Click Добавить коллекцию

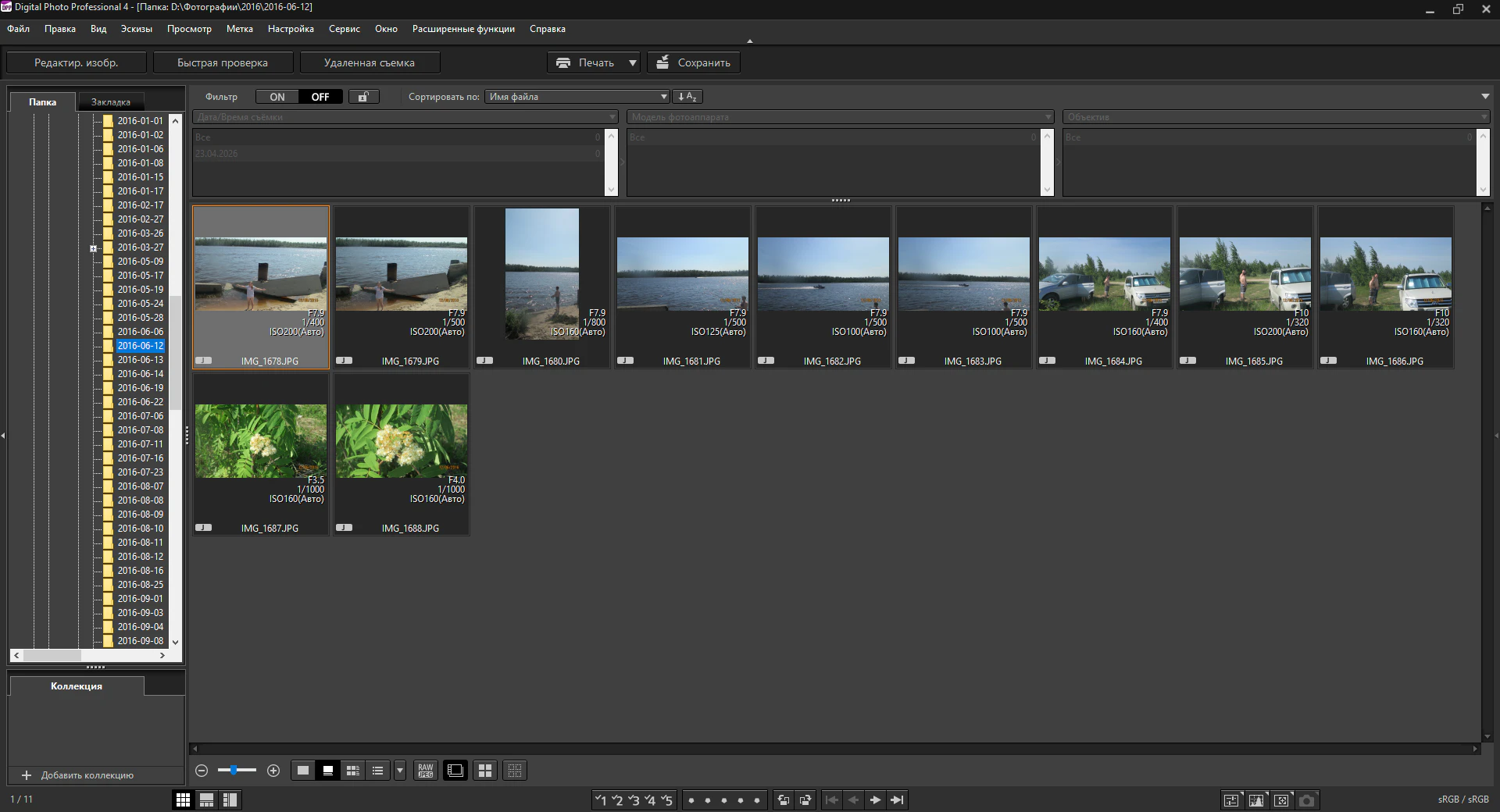click(x=87, y=775)
